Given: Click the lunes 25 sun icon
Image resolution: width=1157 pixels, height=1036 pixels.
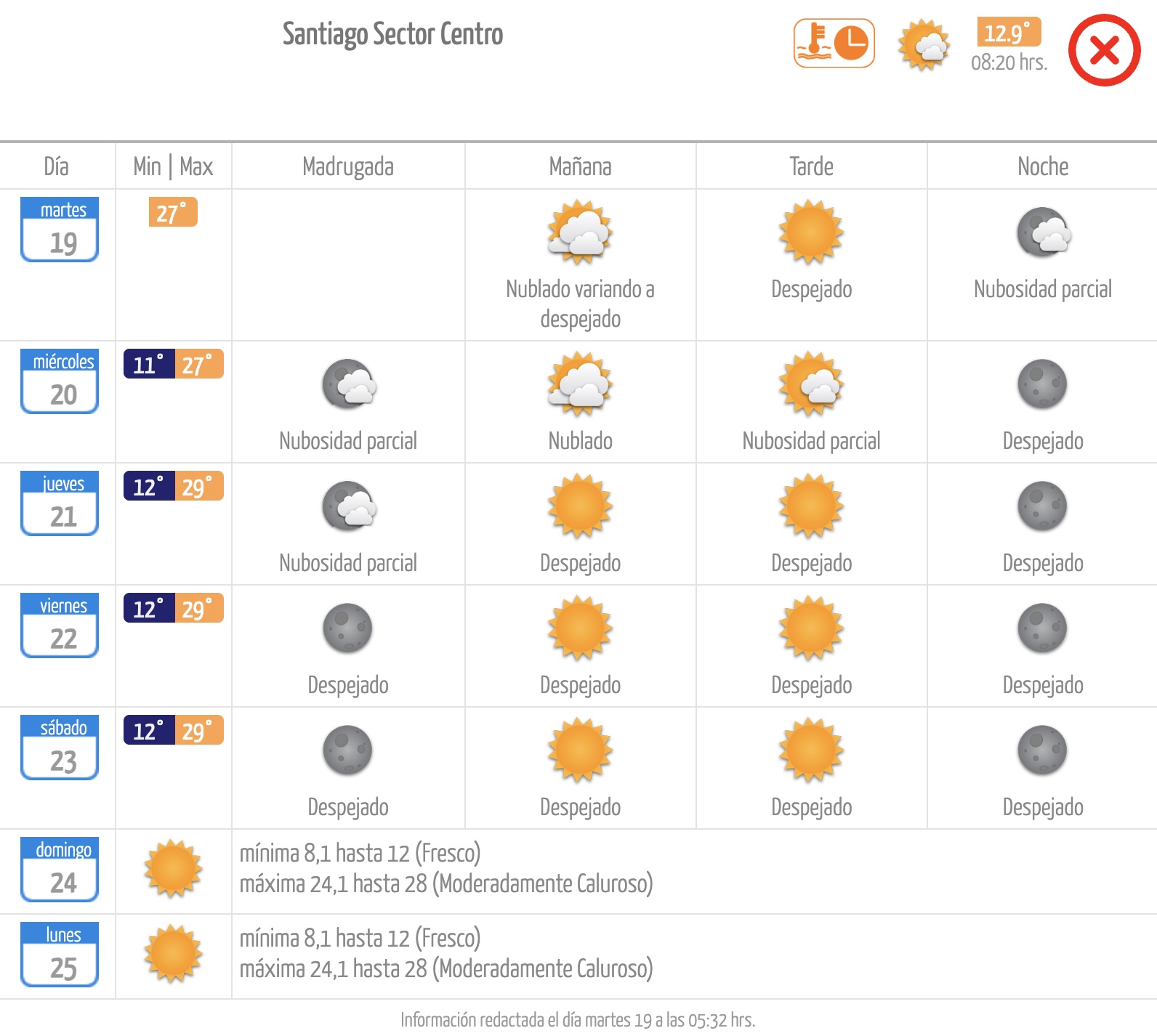Looking at the screenshot, I should pyautogui.click(x=173, y=954).
